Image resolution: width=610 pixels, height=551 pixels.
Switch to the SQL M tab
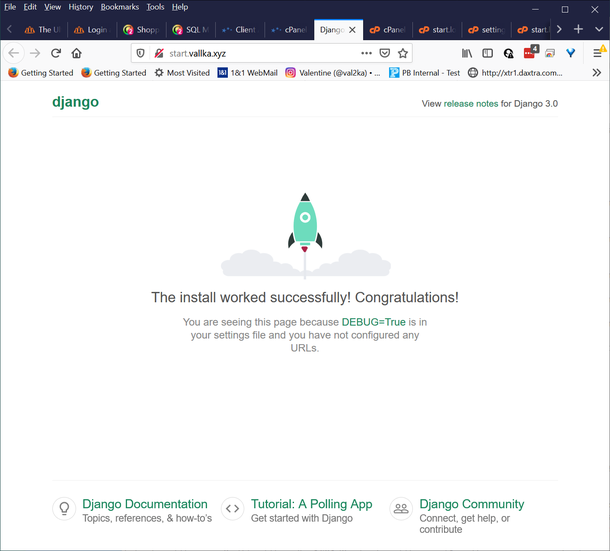[191, 30]
